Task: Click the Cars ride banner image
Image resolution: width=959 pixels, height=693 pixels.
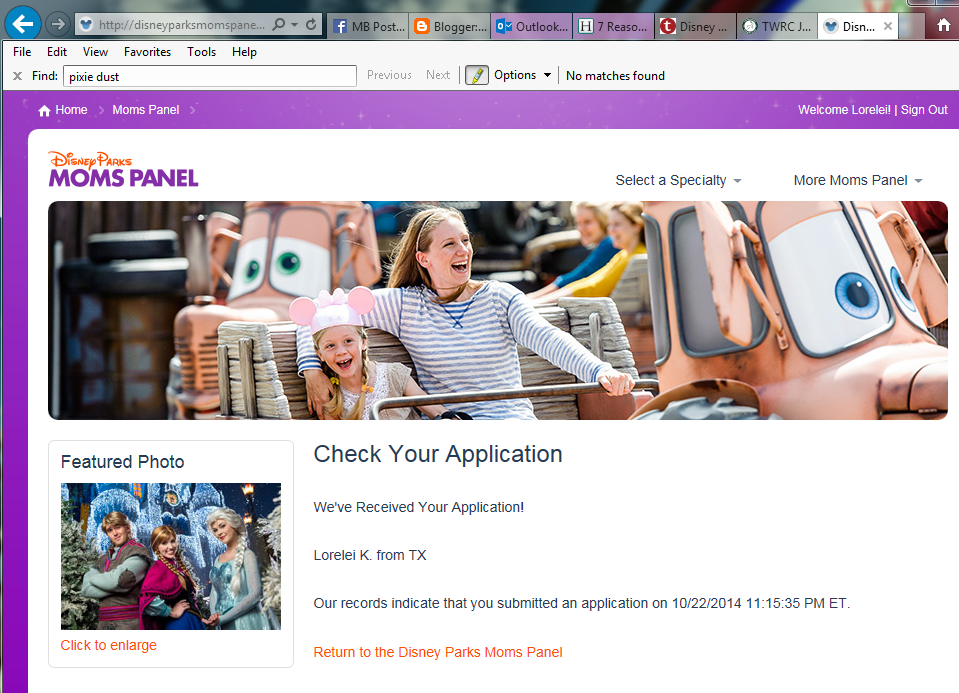Action: (498, 310)
